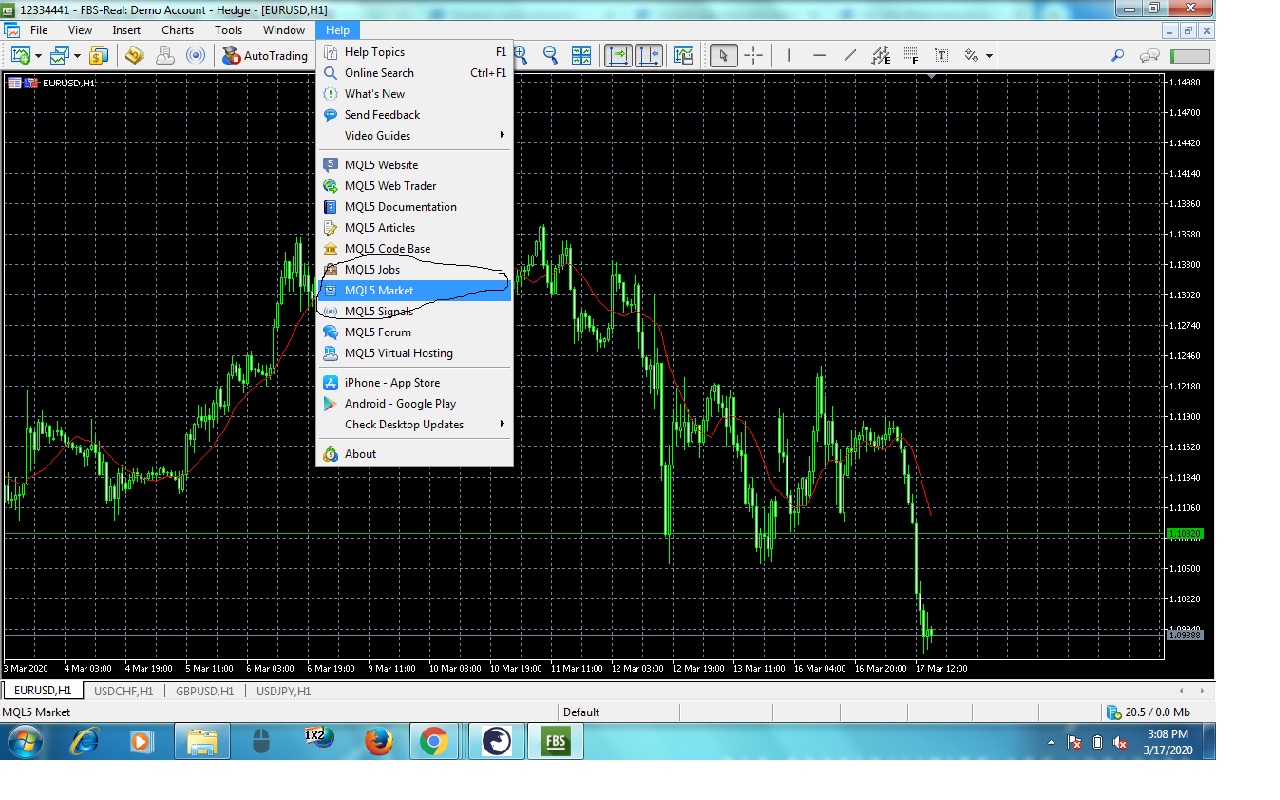This screenshot has width=1280, height=800.
Task: Select the Trendline drawing tool
Action: click(x=850, y=56)
